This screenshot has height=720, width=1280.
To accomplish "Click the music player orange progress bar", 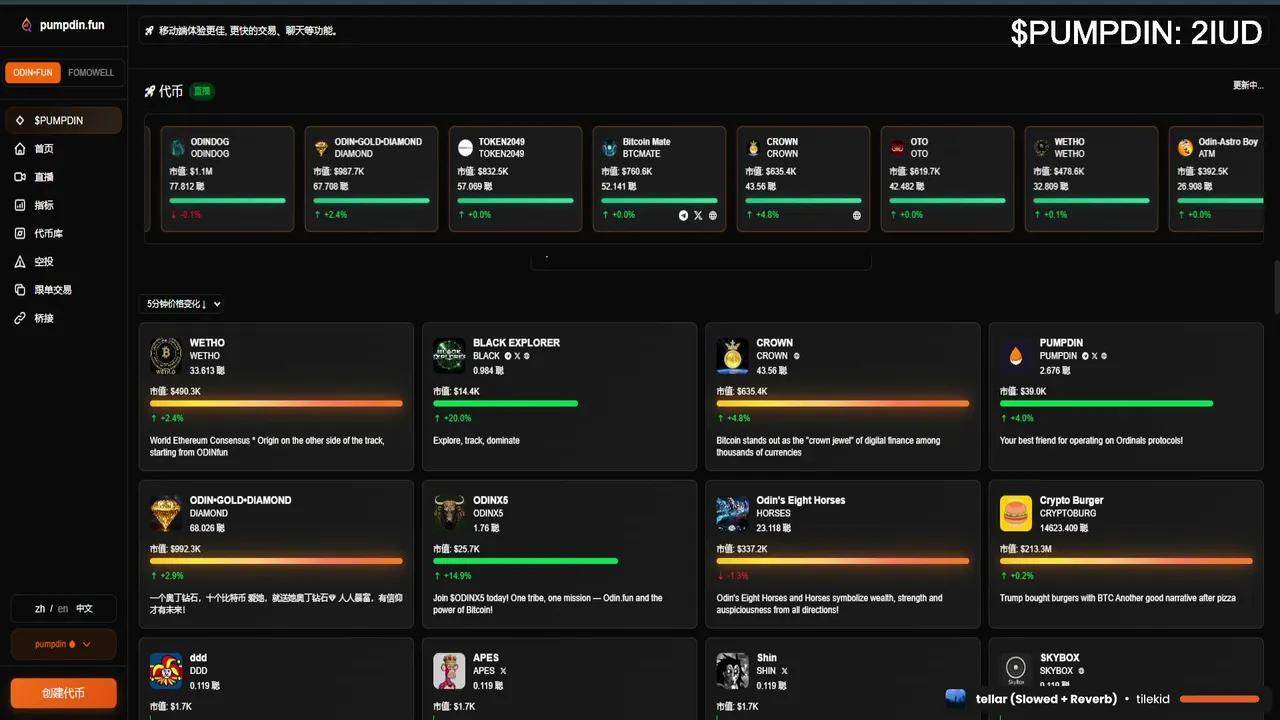I will [1219, 699].
